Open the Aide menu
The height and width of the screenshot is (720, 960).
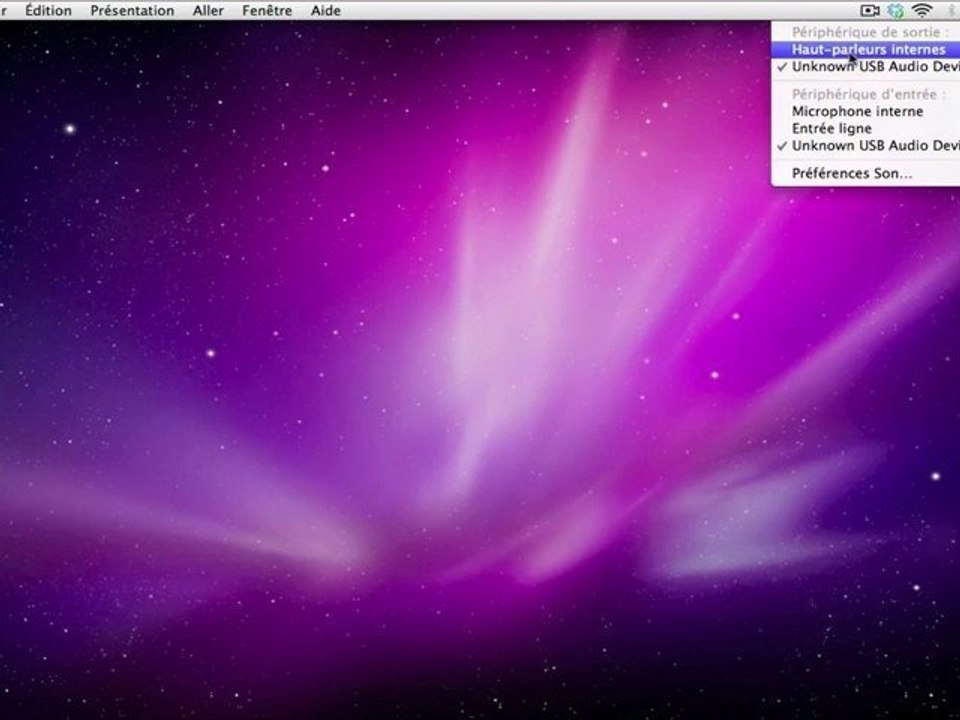pos(326,10)
